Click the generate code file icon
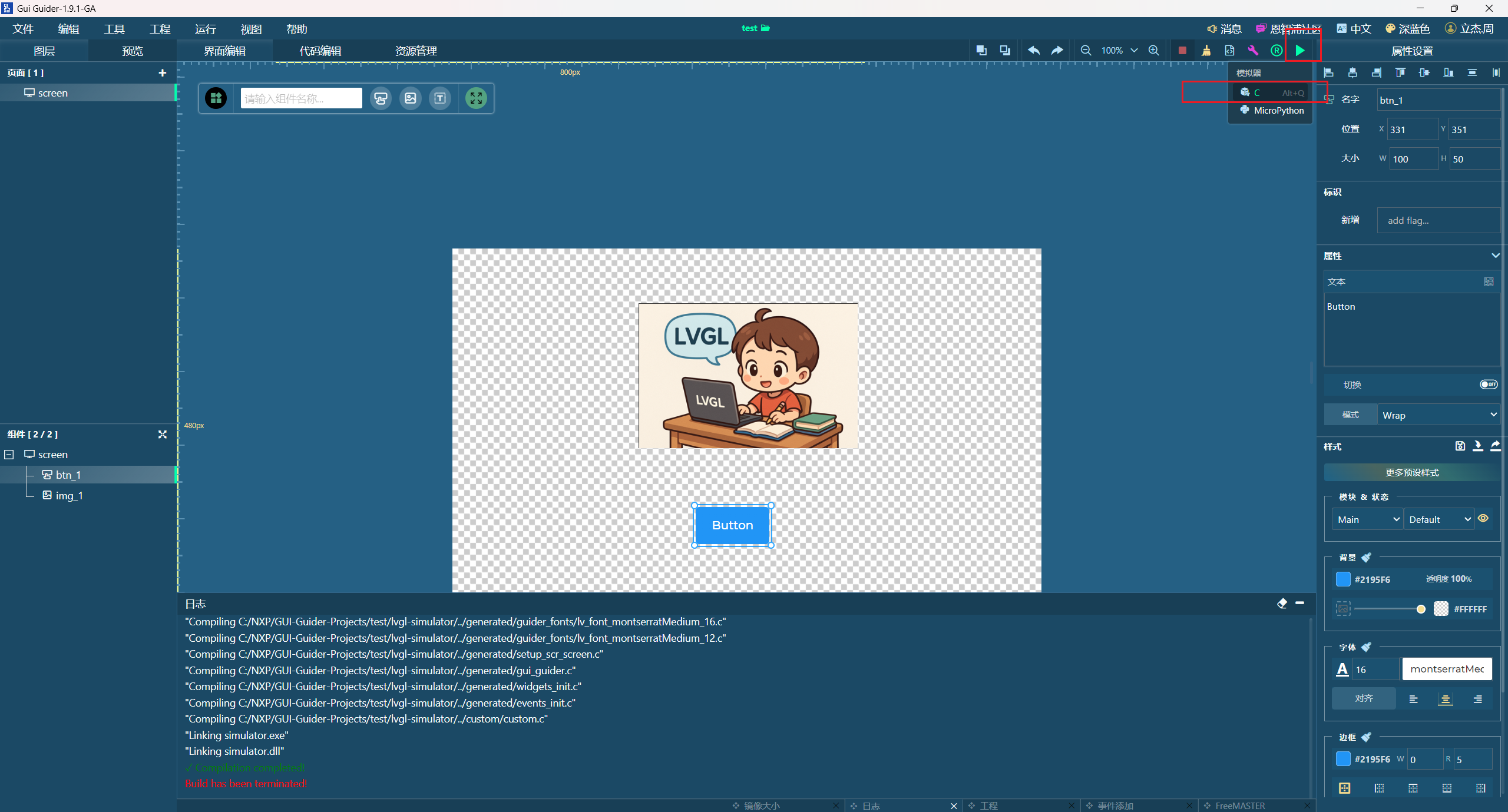Image resolution: width=1508 pixels, height=812 pixels. tap(1229, 51)
